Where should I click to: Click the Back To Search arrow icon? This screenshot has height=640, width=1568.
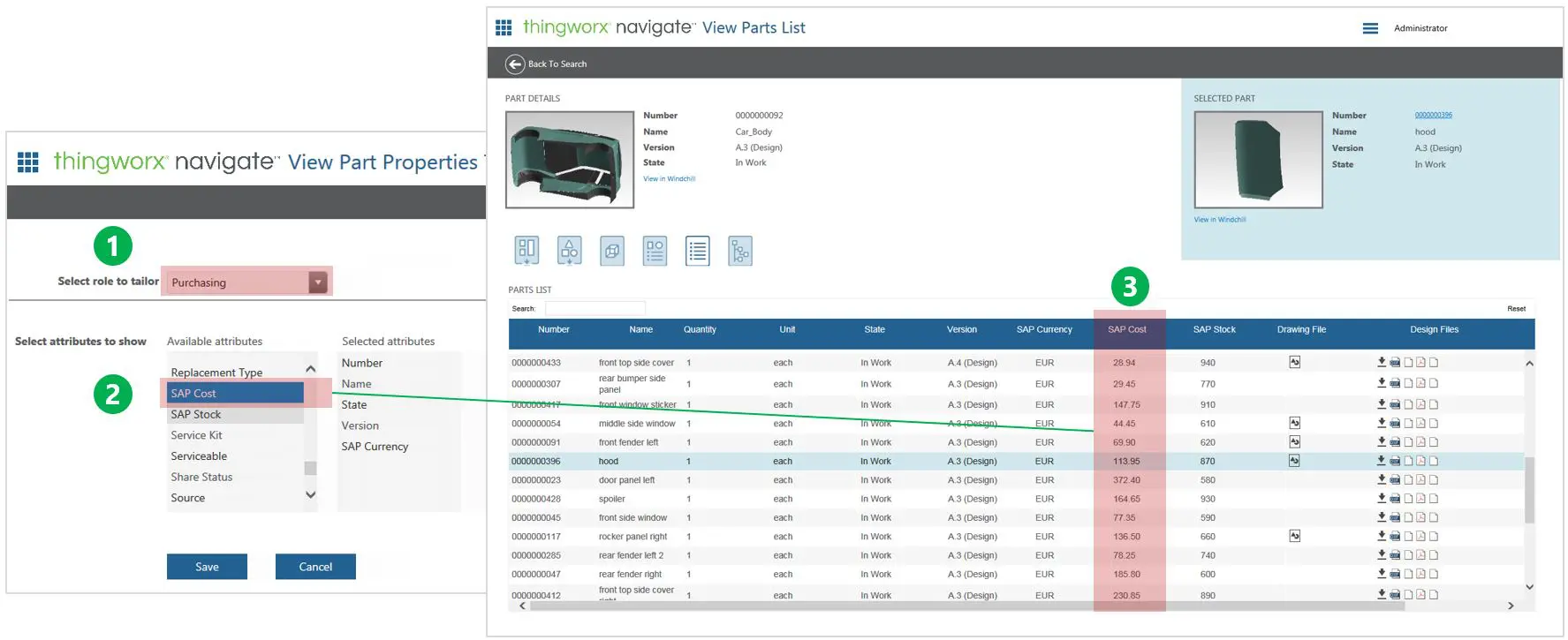[515, 64]
